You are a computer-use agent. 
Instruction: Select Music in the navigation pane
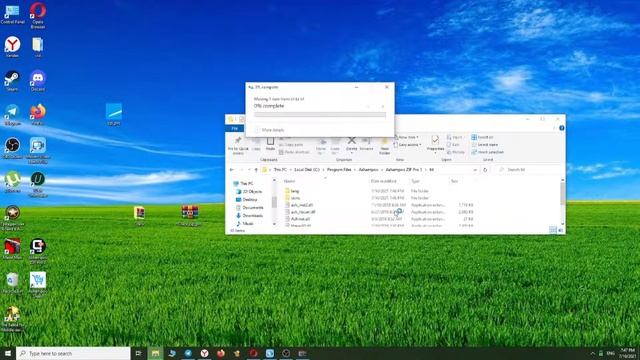pyautogui.click(x=245, y=224)
